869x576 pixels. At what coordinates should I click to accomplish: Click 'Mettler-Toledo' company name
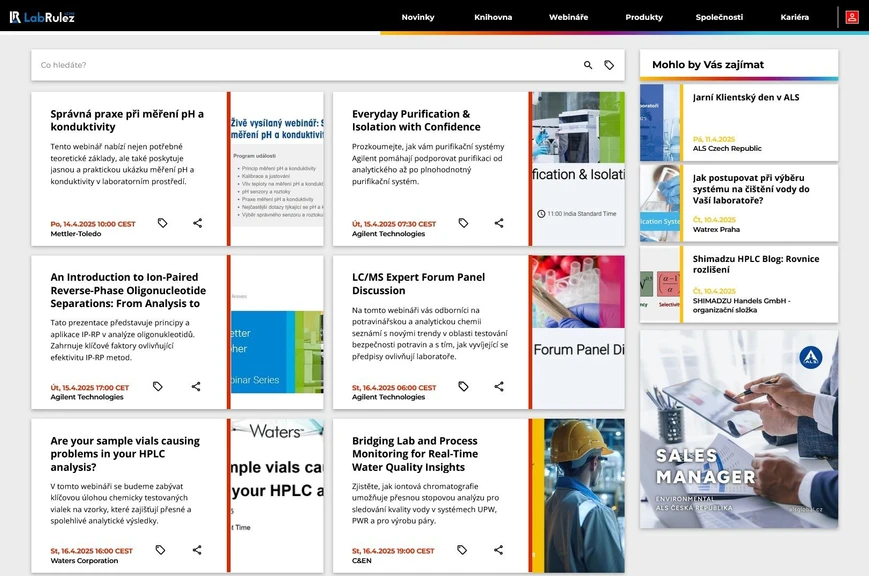point(76,234)
